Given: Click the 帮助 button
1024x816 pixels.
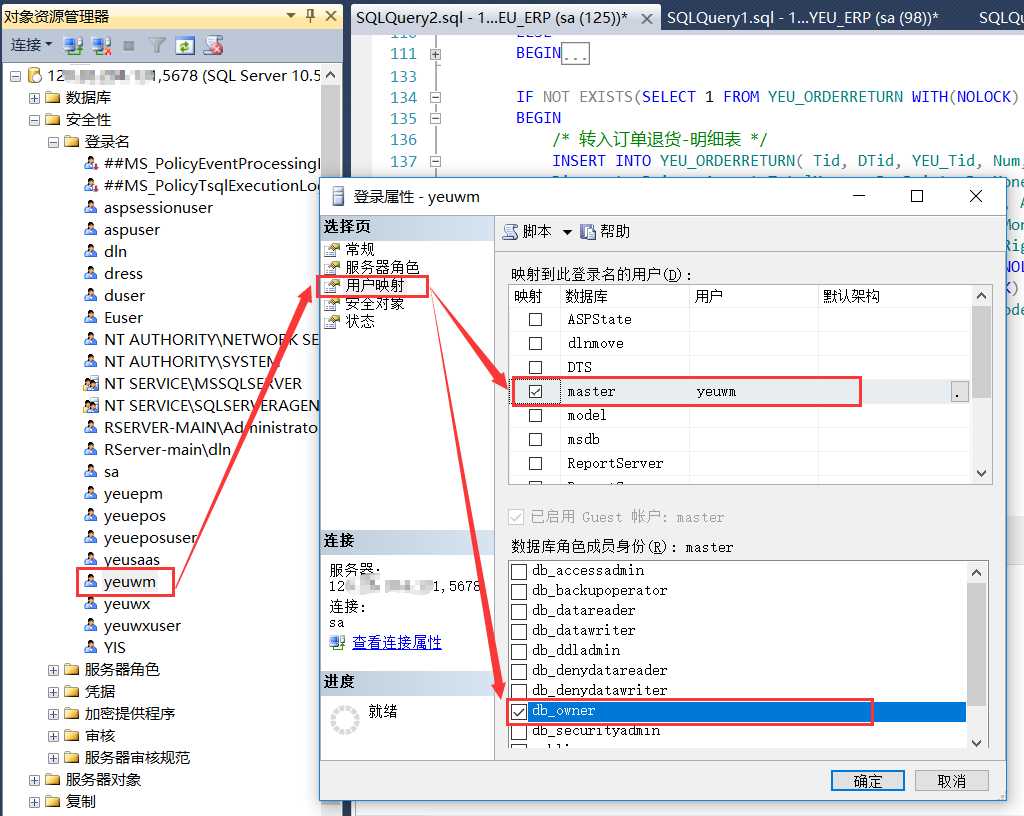Looking at the screenshot, I should [x=605, y=232].
